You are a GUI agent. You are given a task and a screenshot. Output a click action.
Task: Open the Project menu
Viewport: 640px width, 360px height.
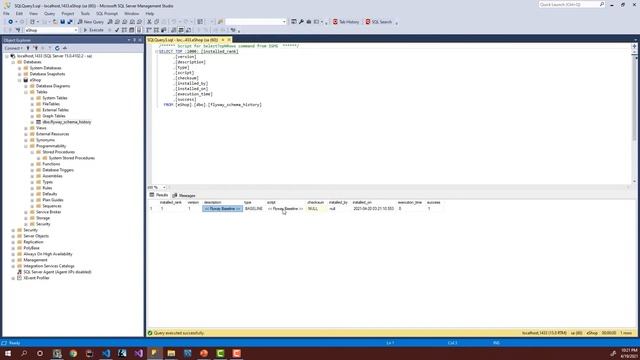[x=68, y=13]
